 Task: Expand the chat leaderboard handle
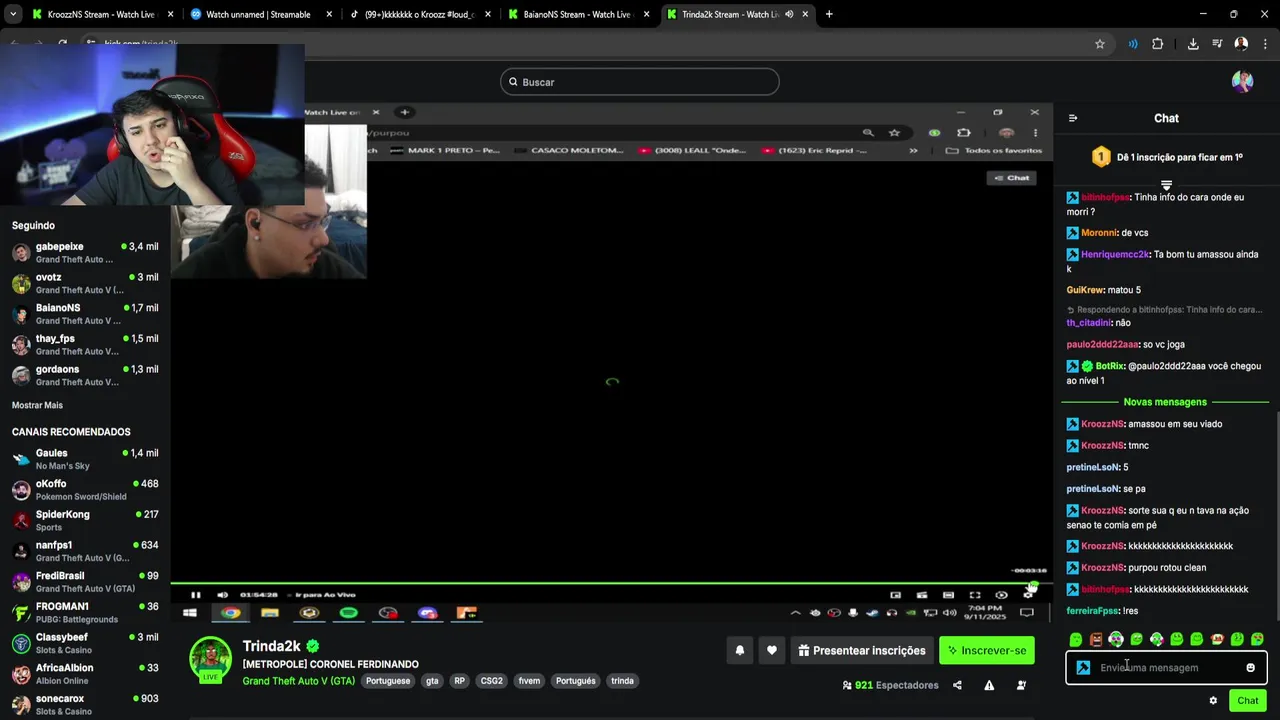(x=1166, y=185)
